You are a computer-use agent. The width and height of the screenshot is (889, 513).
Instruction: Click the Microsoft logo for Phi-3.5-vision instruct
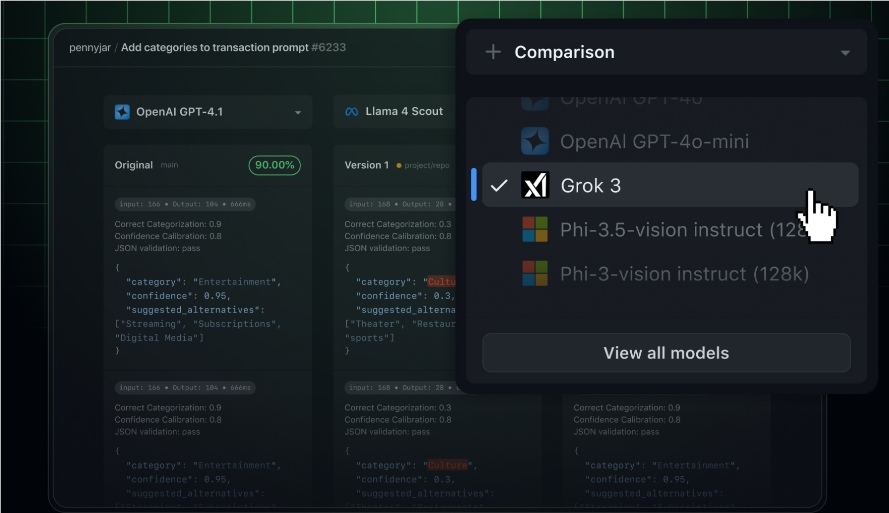536,229
